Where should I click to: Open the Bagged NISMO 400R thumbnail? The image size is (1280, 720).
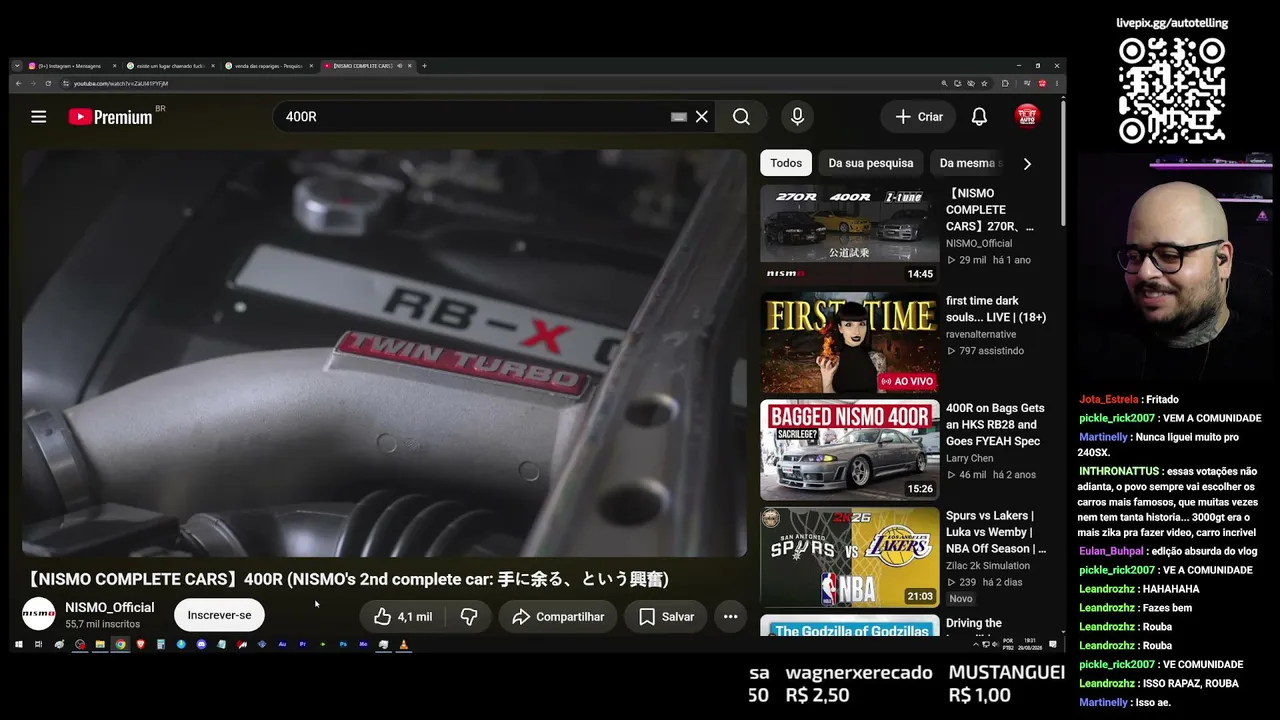click(x=850, y=450)
